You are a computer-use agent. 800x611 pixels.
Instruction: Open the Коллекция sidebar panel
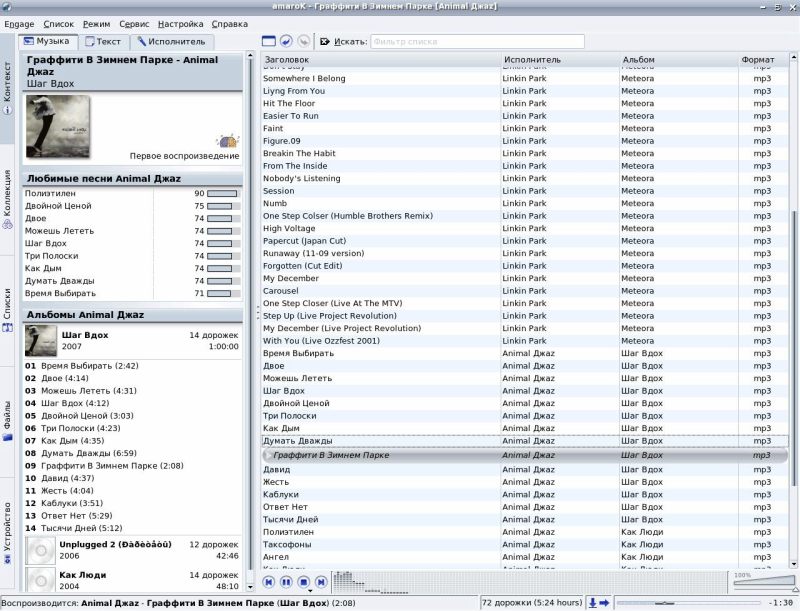pos(7,199)
